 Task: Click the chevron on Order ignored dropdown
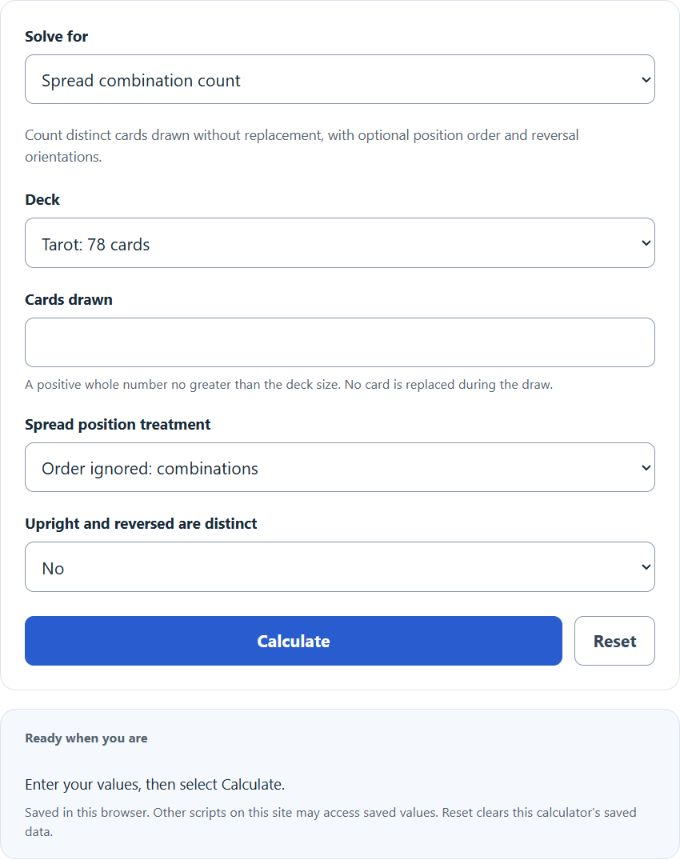coord(646,468)
